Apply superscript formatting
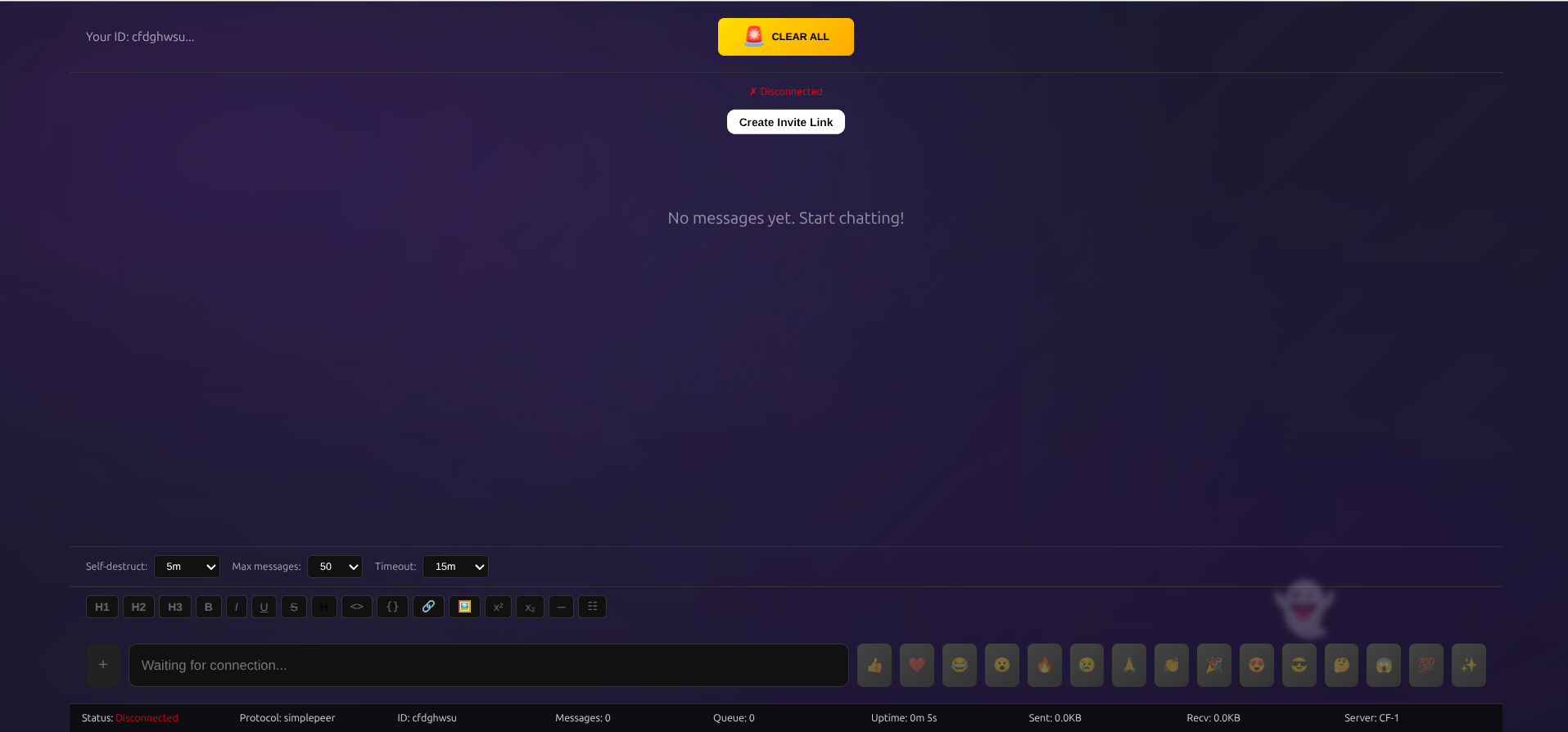 [498, 607]
